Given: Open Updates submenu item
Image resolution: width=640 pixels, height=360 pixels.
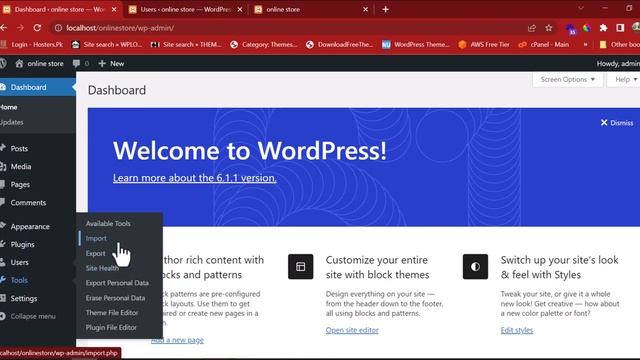Looking at the screenshot, I should pyautogui.click(x=12, y=122).
